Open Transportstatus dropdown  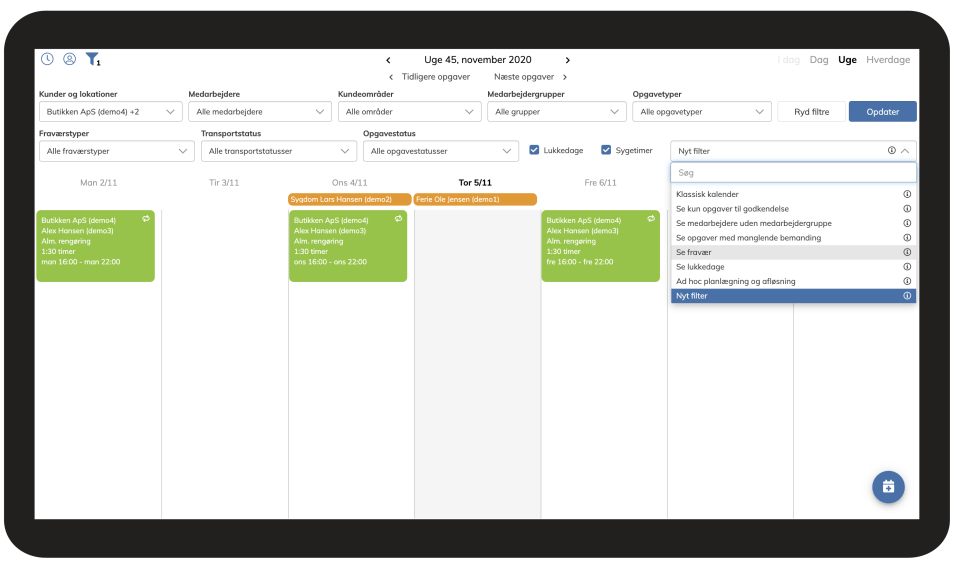pyautogui.click(x=279, y=151)
